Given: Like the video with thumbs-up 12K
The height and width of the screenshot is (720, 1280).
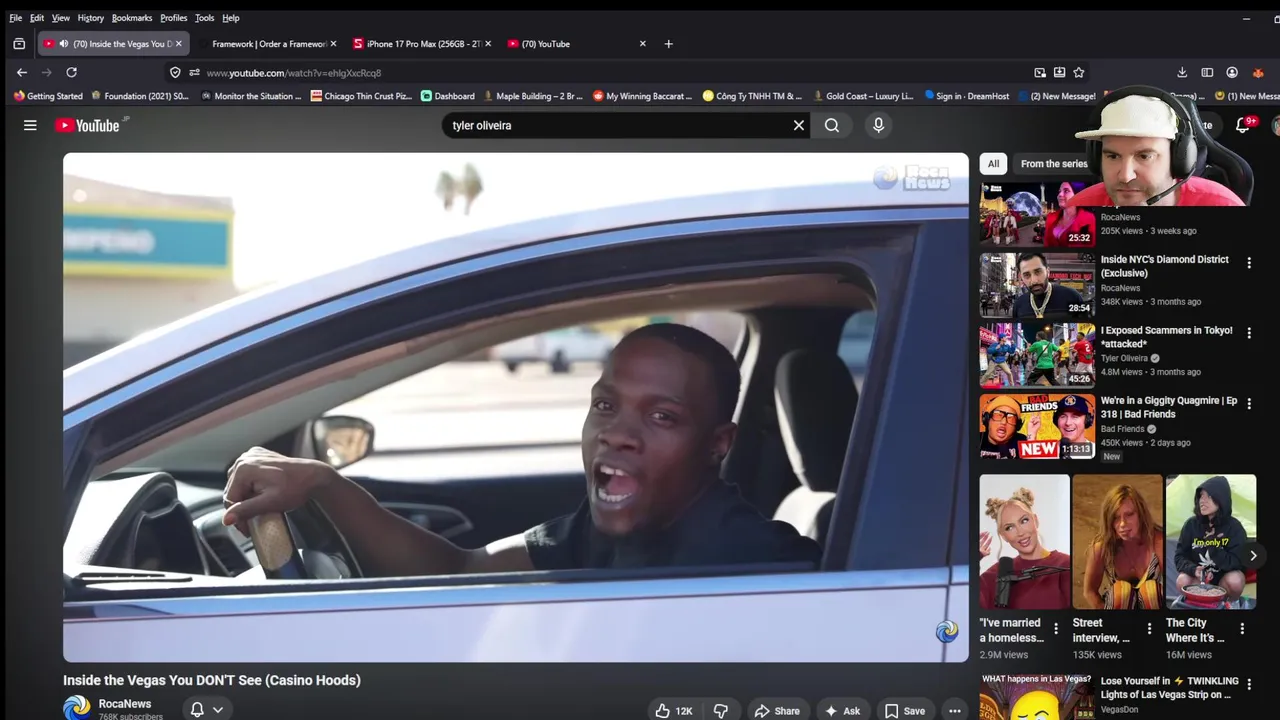Looking at the screenshot, I should pyautogui.click(x=674, y=710).
